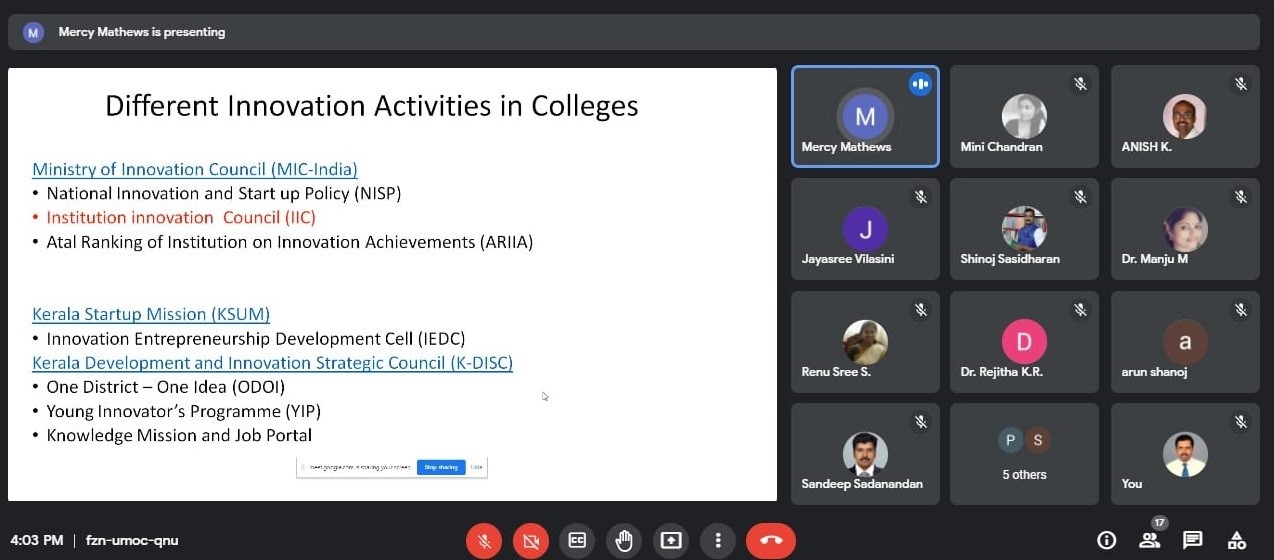The width and height of the screenshot is (1274, 560).
Task: Toggle closed captions
Action: 577,541
